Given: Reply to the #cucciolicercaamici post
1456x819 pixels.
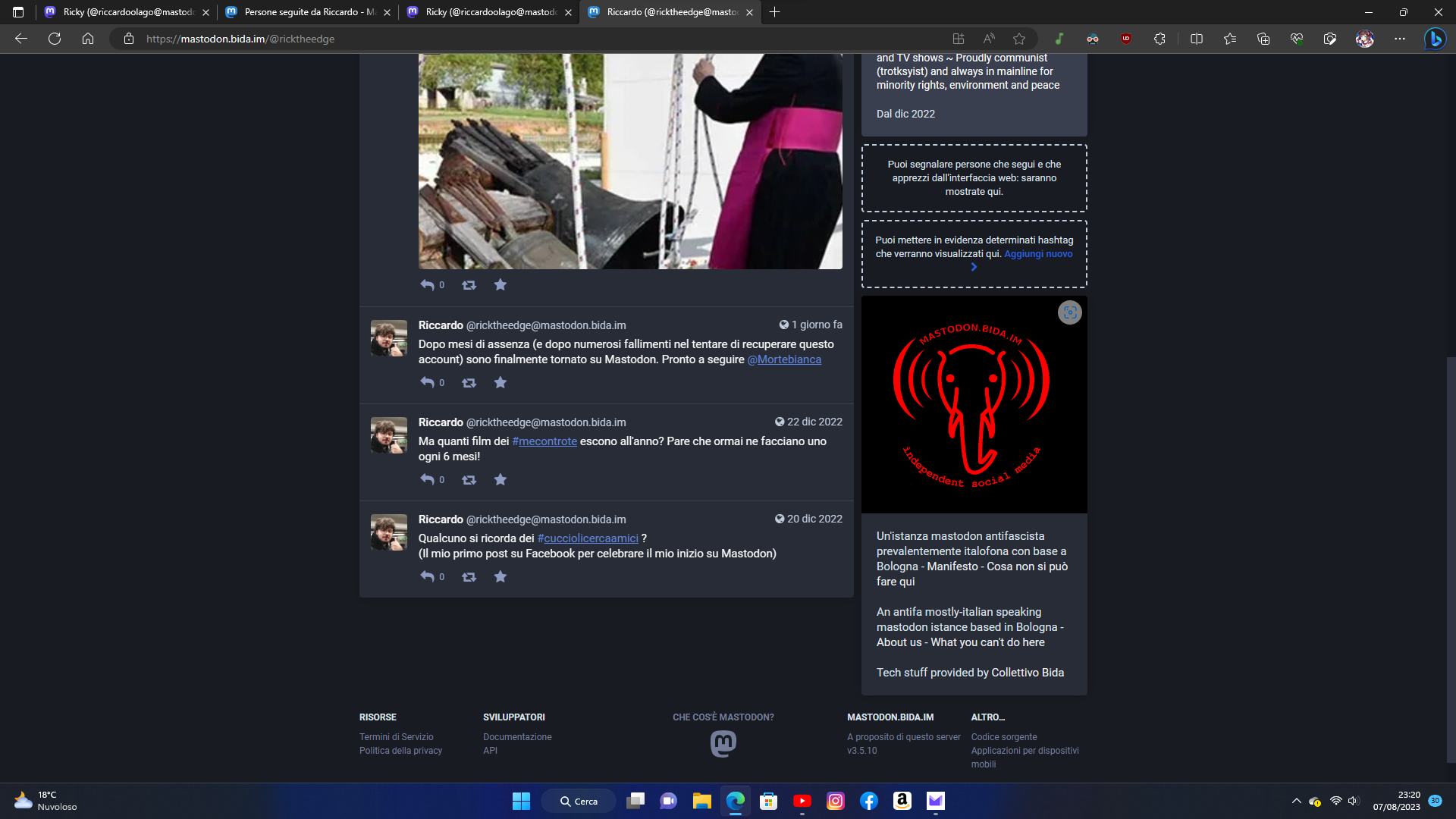Looking at the screenshot, I should coord(428,577).
